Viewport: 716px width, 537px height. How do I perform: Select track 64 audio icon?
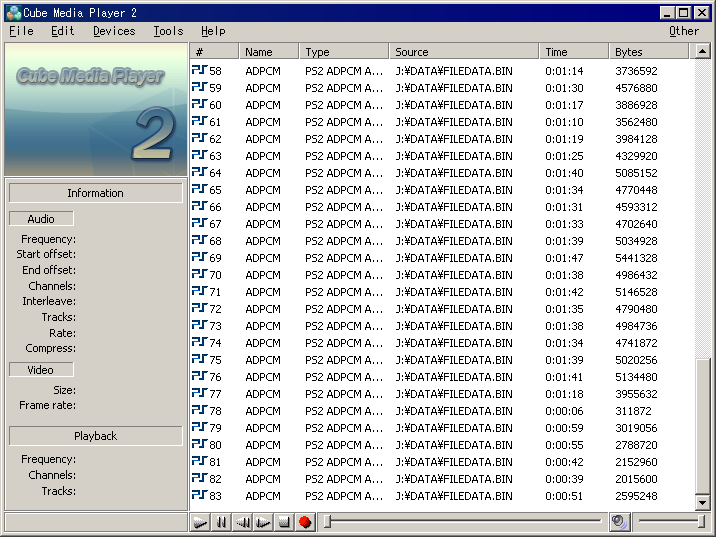pos(200,172)
